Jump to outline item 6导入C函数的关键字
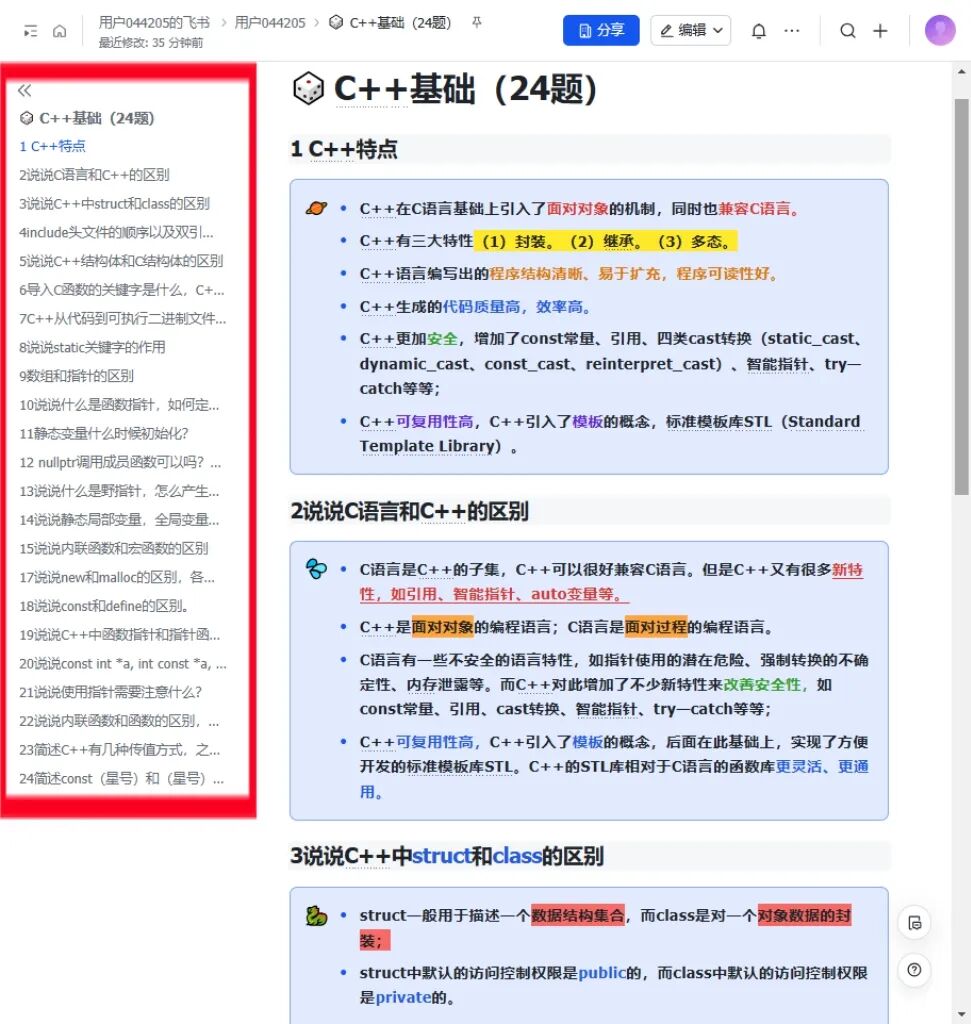Screen dimensions: 971x1024 coord(121,290)
